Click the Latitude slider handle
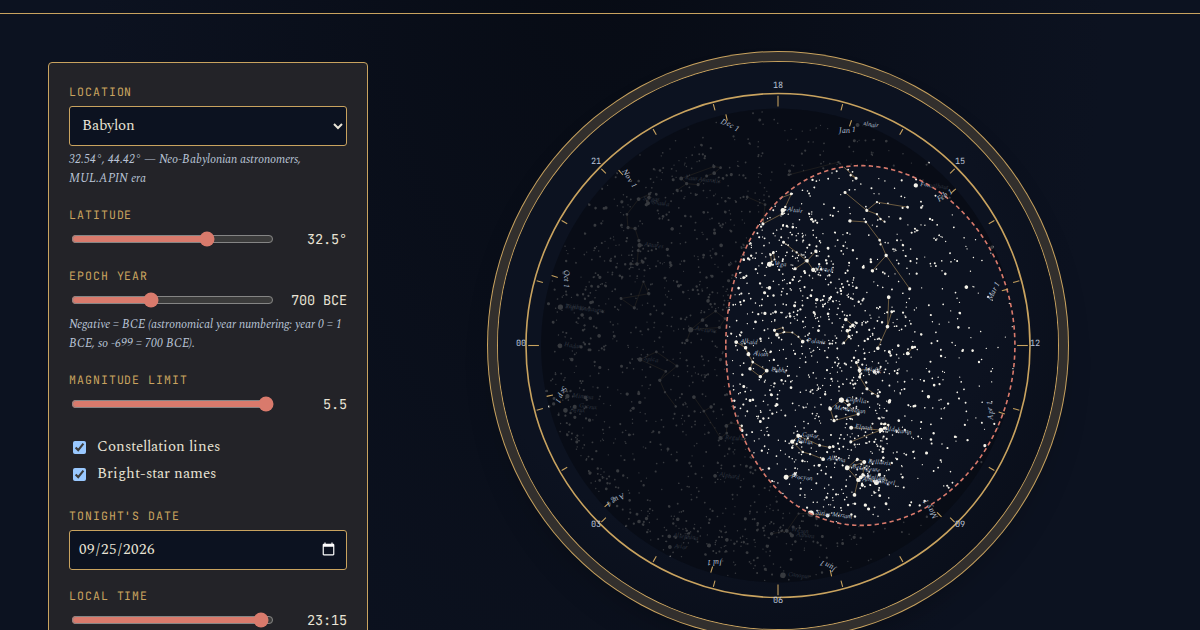1200x630 pixels. click(207, 239)
